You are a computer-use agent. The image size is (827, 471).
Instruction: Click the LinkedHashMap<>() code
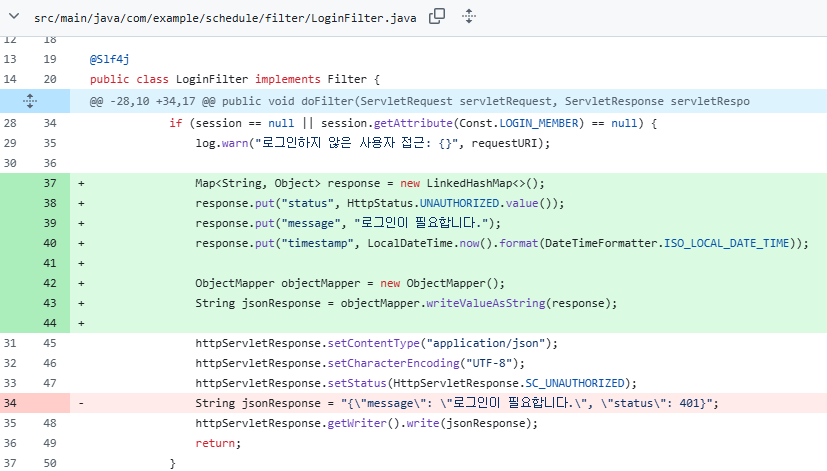482,184
